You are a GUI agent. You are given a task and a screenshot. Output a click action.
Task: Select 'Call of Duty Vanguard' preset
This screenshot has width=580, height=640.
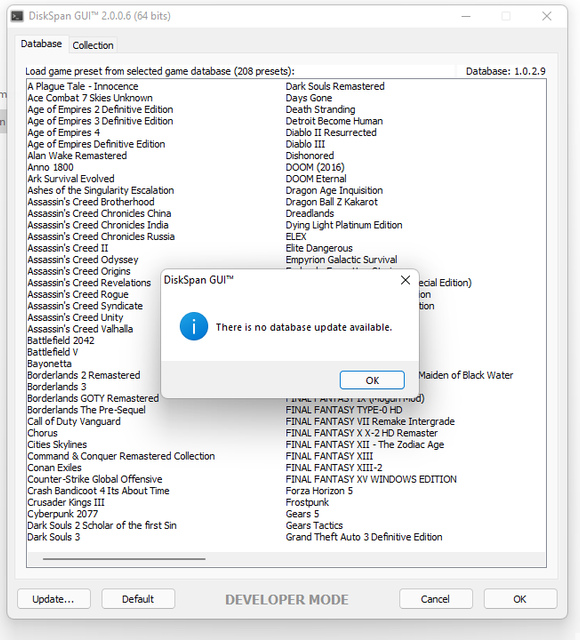pos(74,422)
